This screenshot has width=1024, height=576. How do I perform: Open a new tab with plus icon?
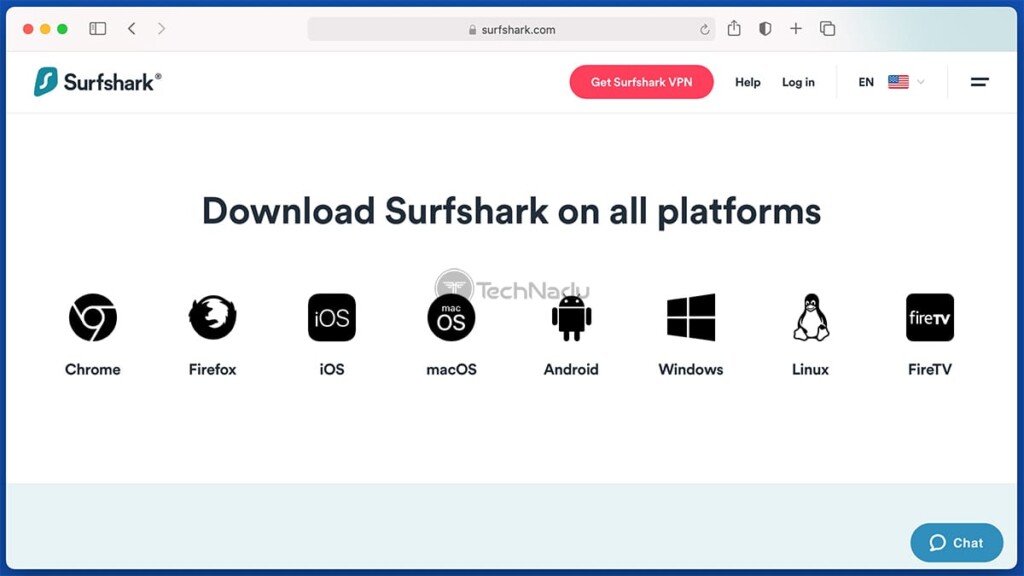pyautogui.click(x=795, y=29)
